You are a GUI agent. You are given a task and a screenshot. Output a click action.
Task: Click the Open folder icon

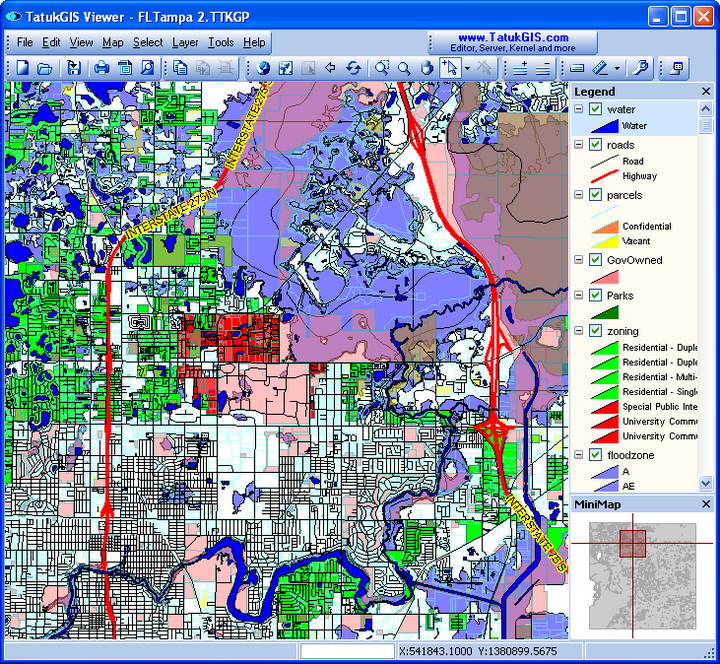pyautogui.click(x=45, y=68)
